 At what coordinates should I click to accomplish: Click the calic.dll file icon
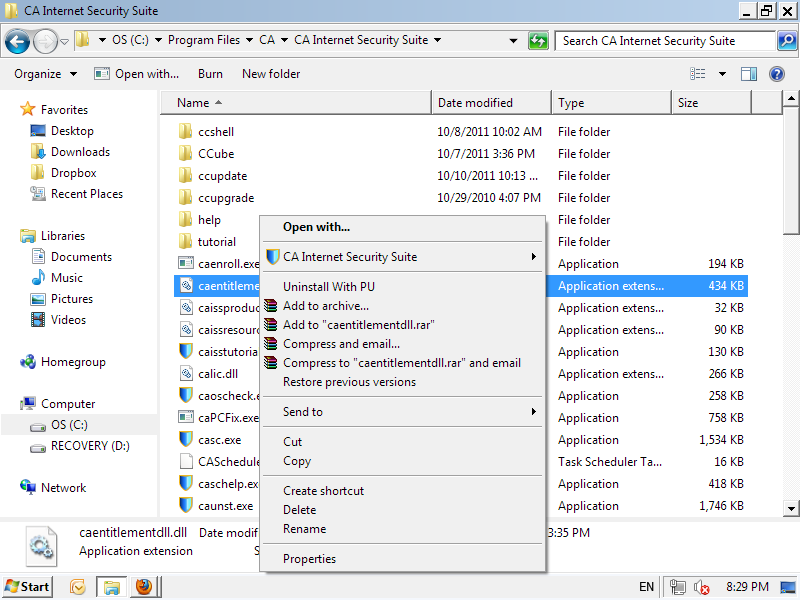(186, 373)
